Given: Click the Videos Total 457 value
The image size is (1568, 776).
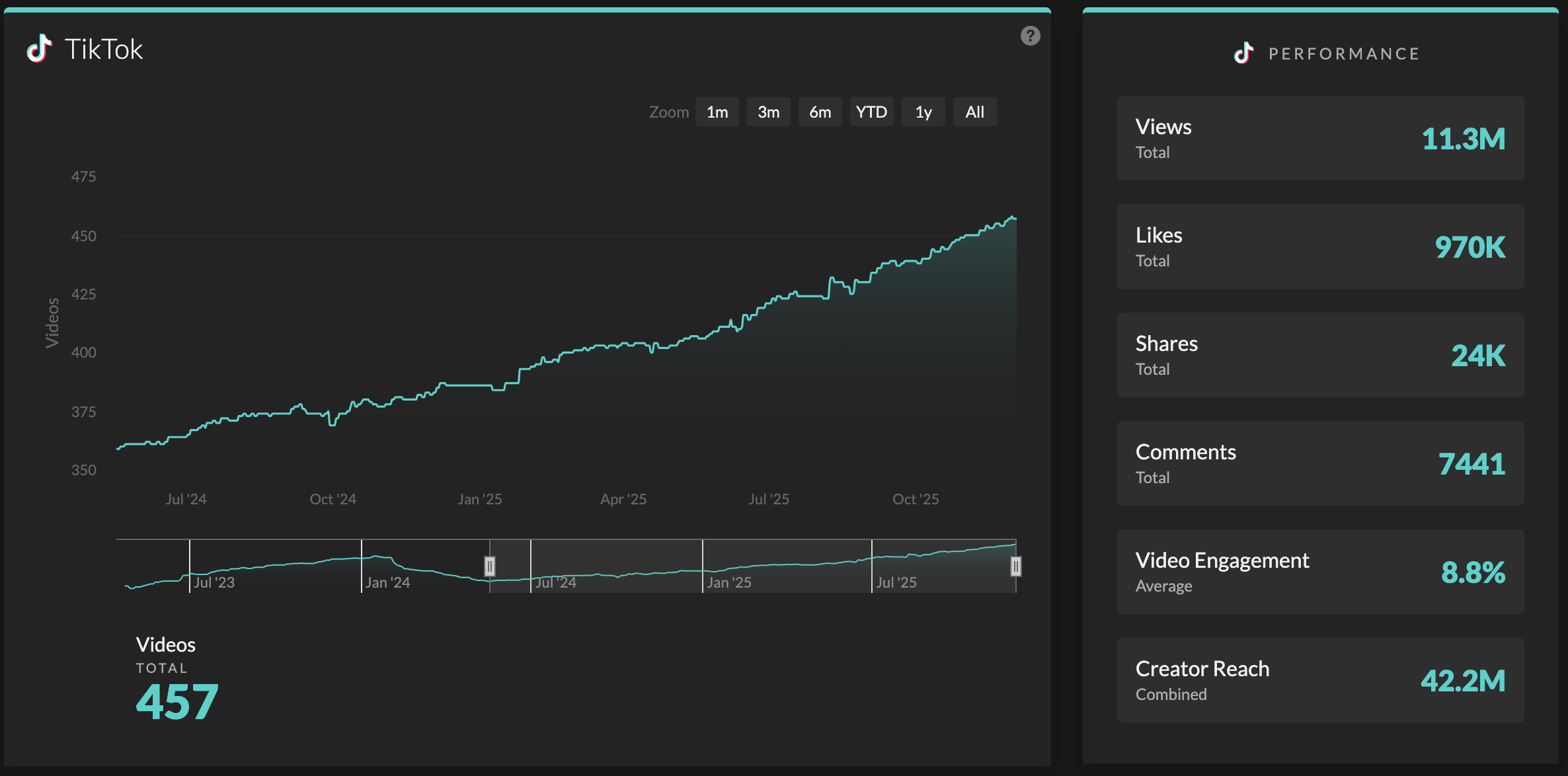Looking at the screenshot, I should pyautogui.click(x=176, y=703).
